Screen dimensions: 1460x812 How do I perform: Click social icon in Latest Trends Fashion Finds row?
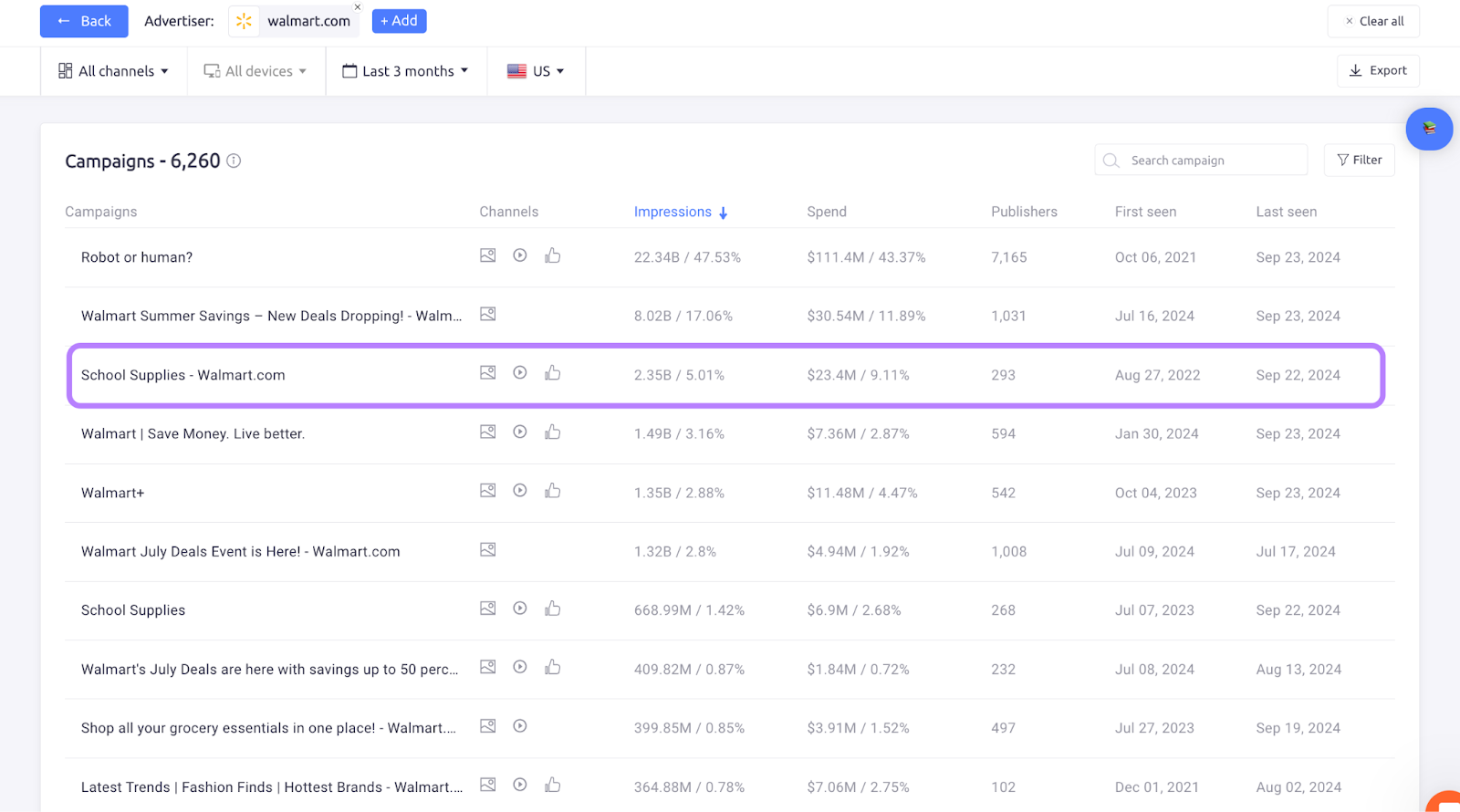click(553, 785)
